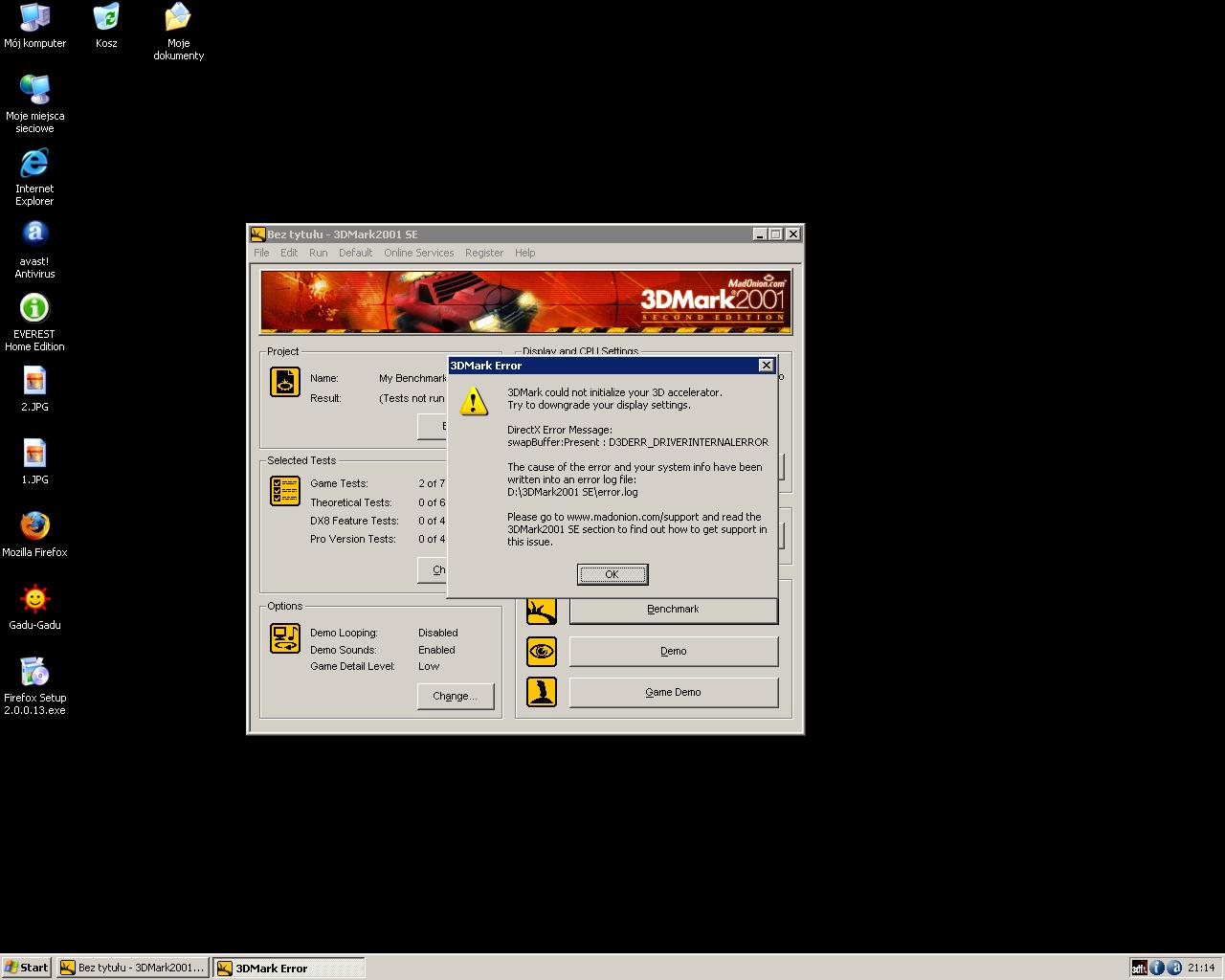Maximize the 3DMark2001 SE window
This screenshot has height=980, width=1225.
(776, 234)
